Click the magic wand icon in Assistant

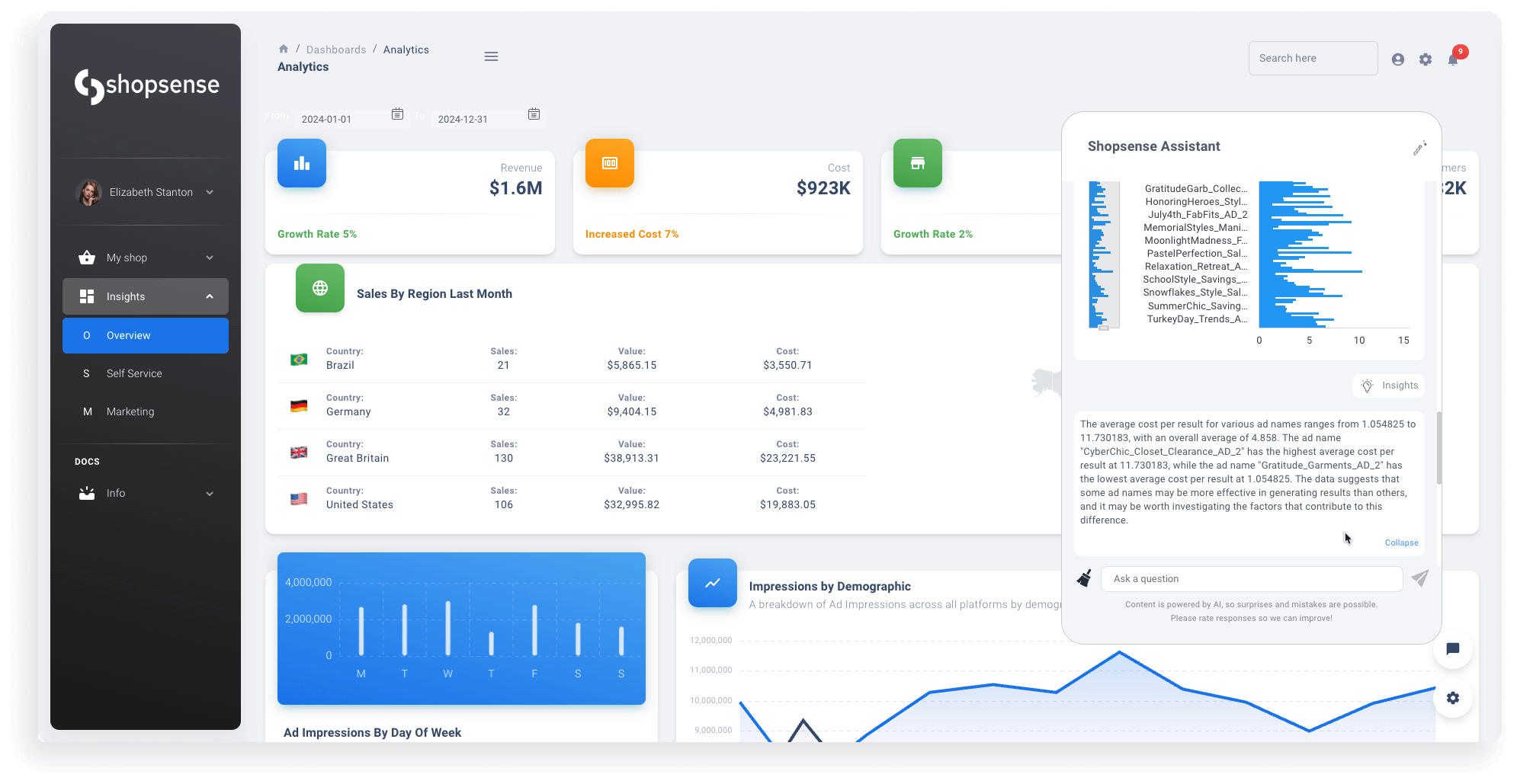[x=1419, y=149]
